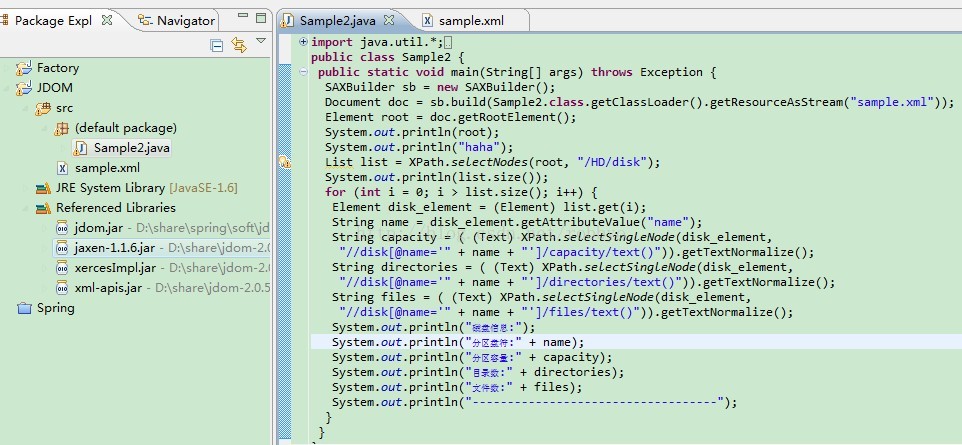Image resolution: width=962 pixels, height=445 pixels.
Task: Select the (default package) node
Action: pos(126,128)
